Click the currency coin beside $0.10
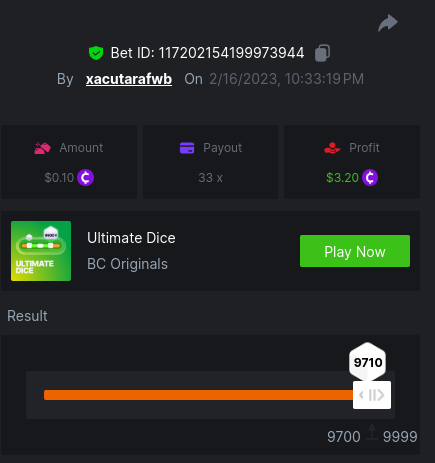 pos(85,178)
